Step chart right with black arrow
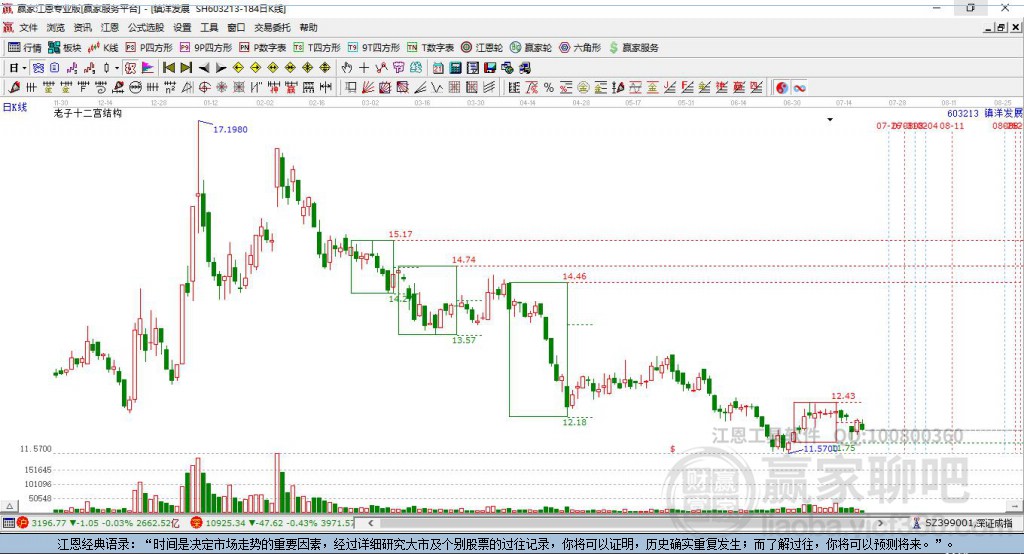Screen dimensions: 1024x554 pyautogui.click(x=221, y=68)
